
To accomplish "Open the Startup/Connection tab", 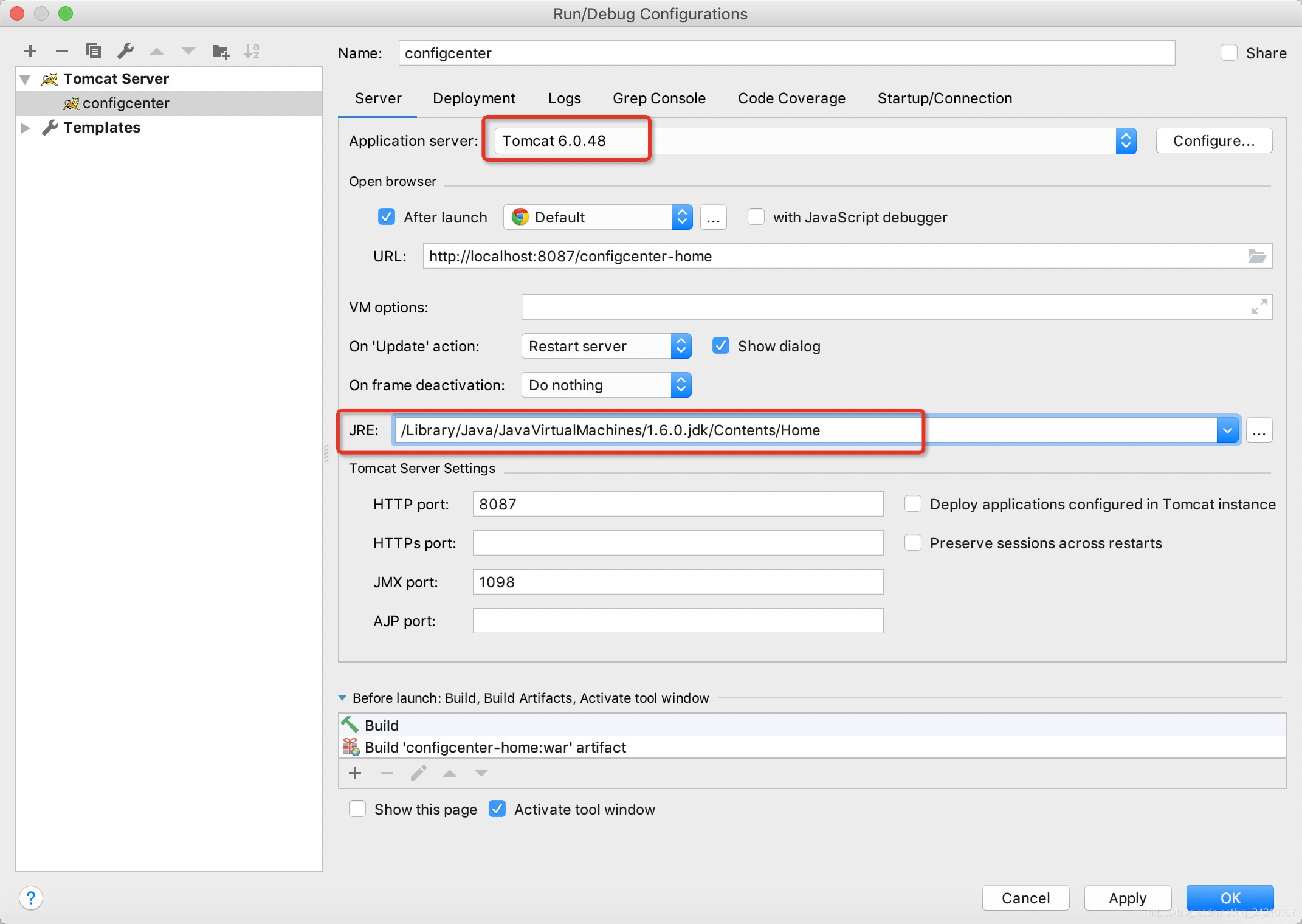I will (x=945, y=98).
